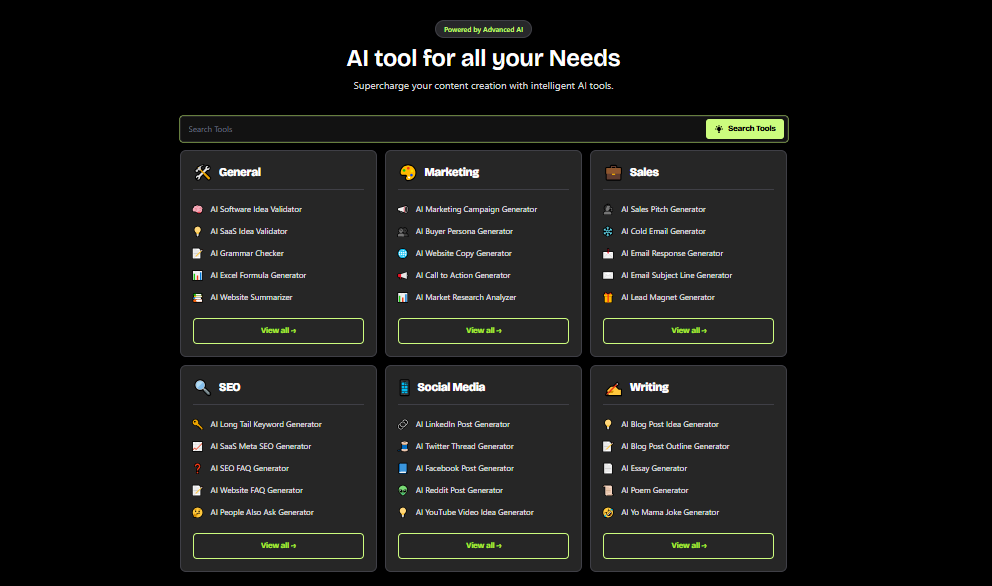Screen dimensions: 992x586
Task: Click the alien icon beside AI Reddit Post Generator
Action: click(402, 490)
